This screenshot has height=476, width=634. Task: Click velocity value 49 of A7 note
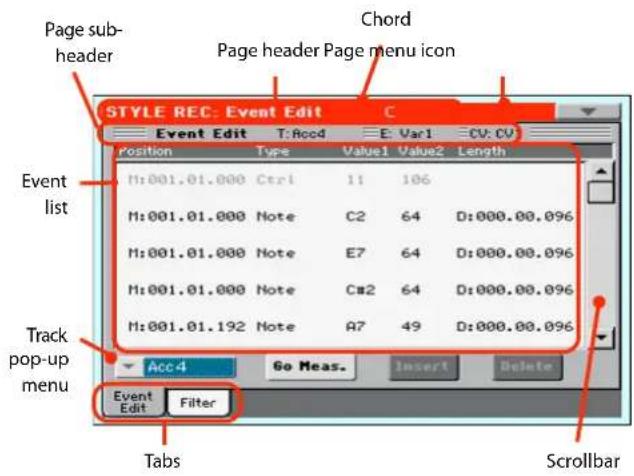411,326
